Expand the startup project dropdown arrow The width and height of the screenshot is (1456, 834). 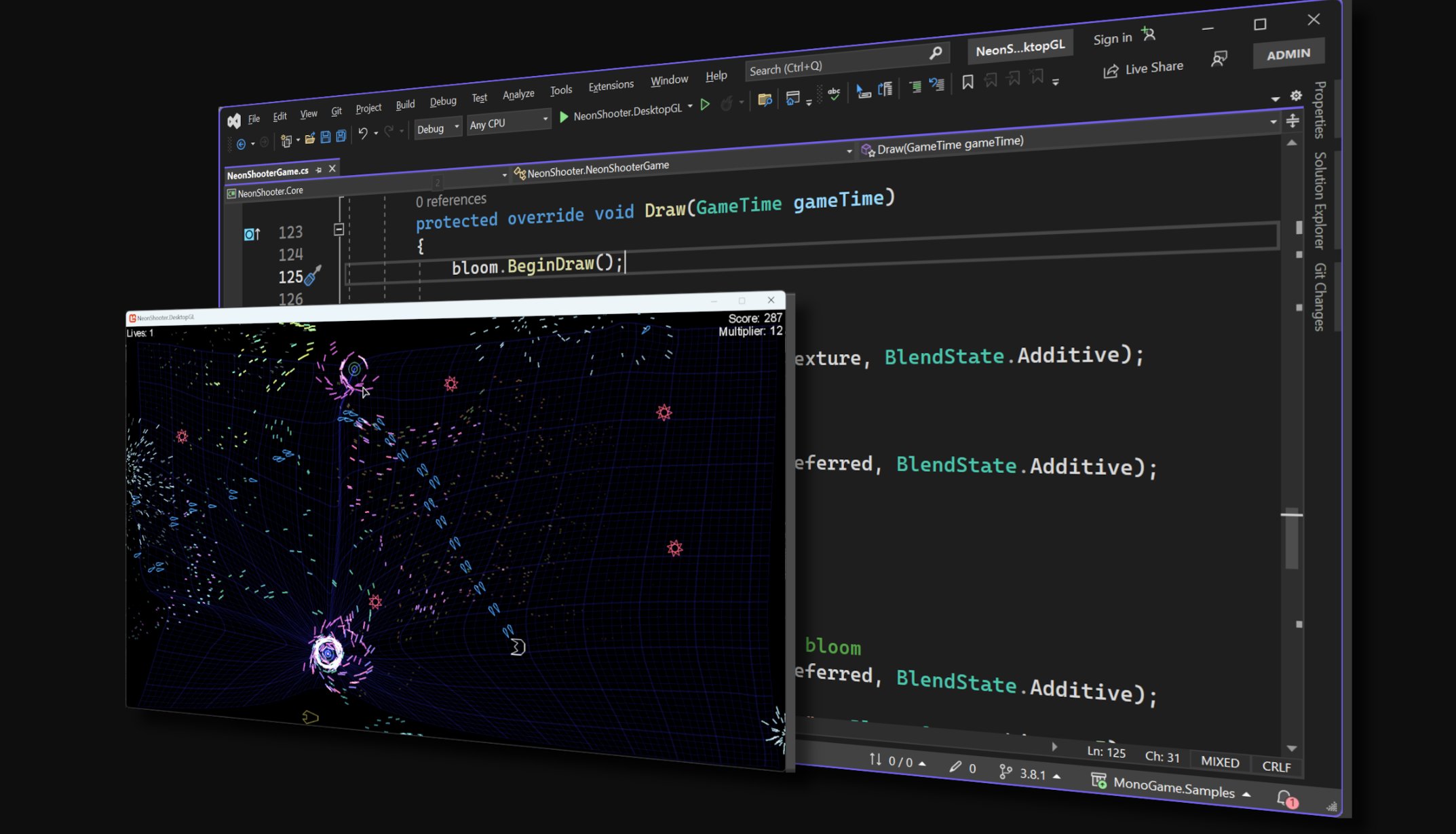(690, 106)
